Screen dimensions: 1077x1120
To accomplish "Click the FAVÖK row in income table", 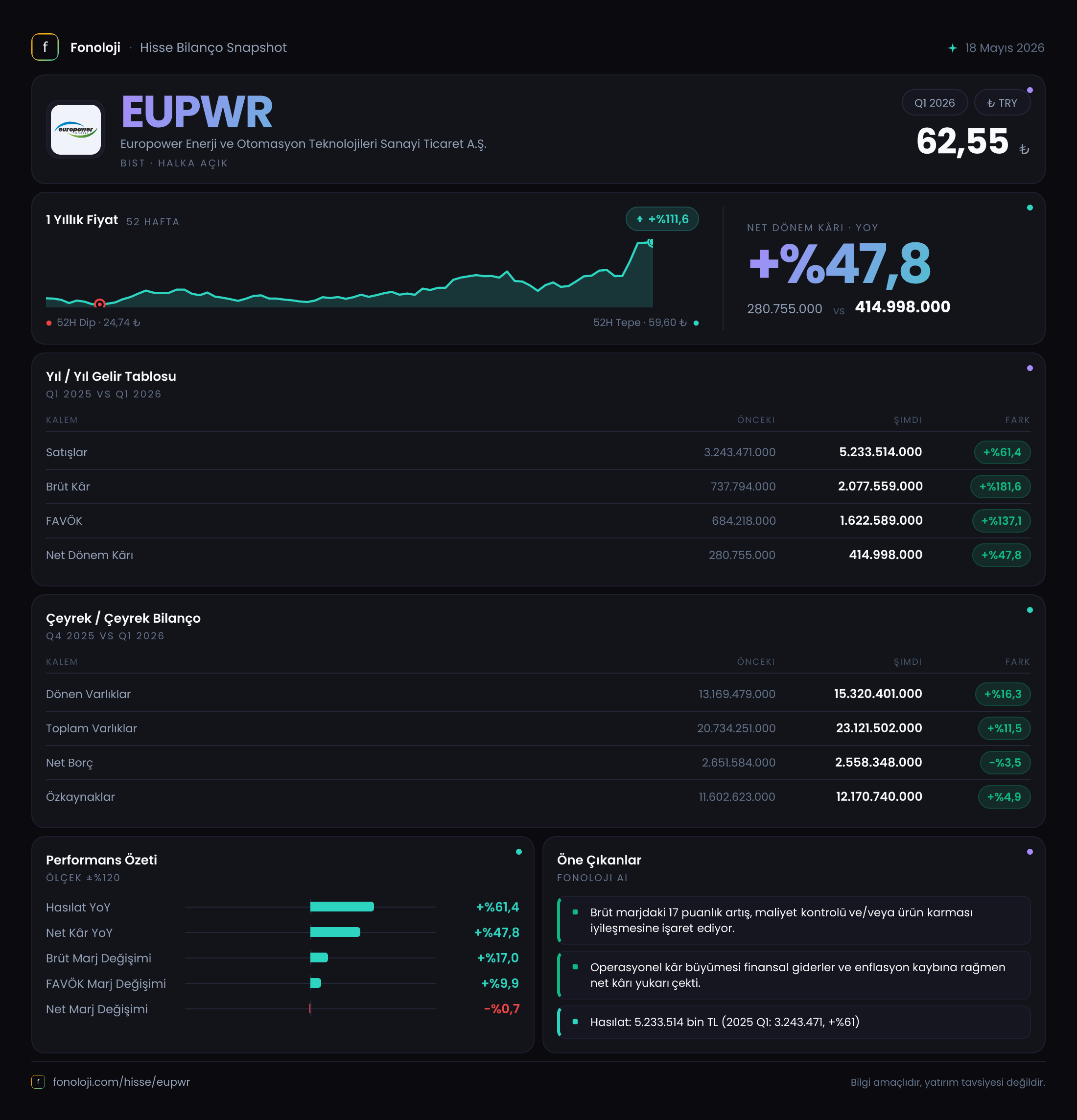I will pos(538,521).
